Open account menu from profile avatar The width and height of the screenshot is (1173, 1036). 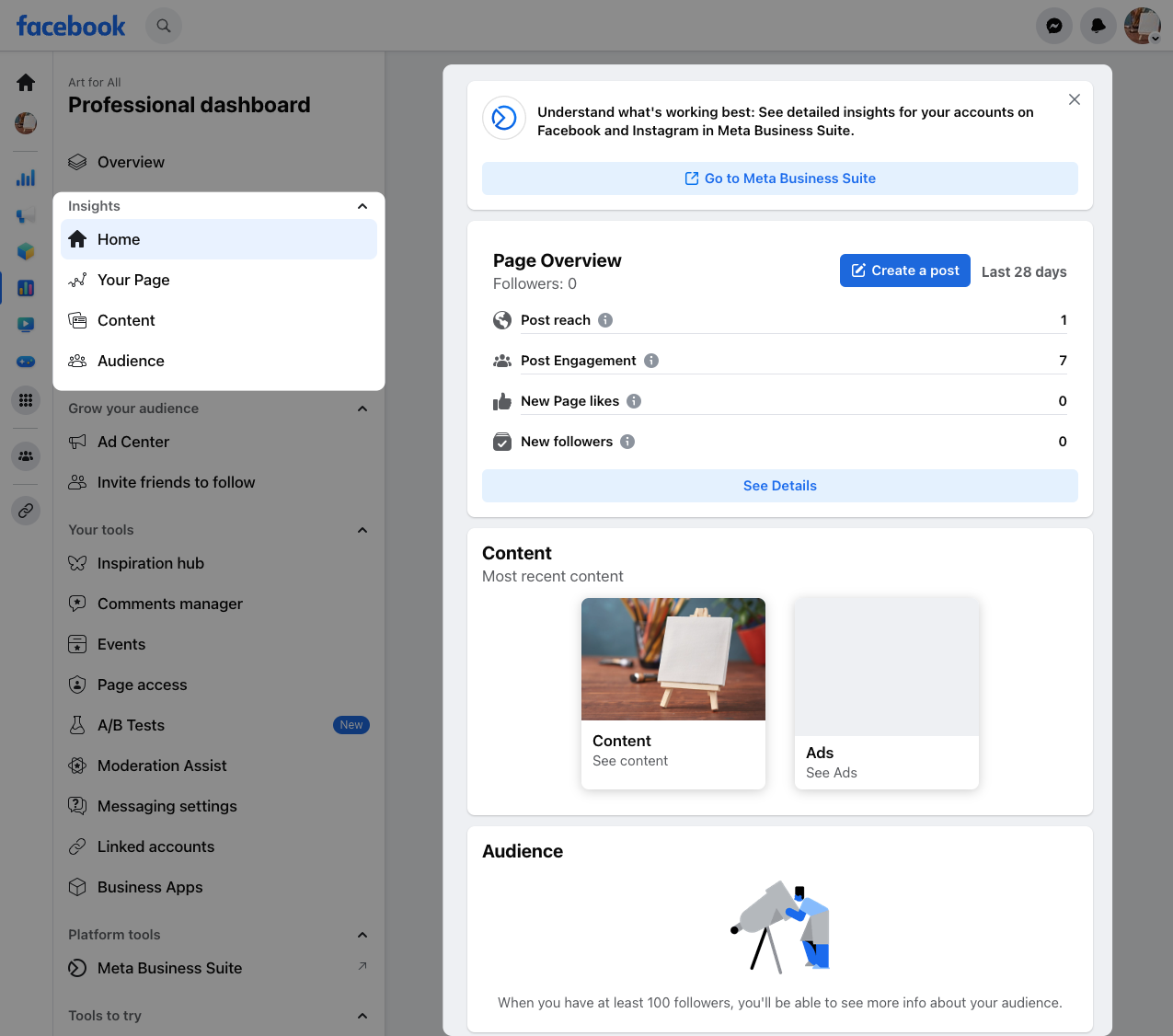1142,26
